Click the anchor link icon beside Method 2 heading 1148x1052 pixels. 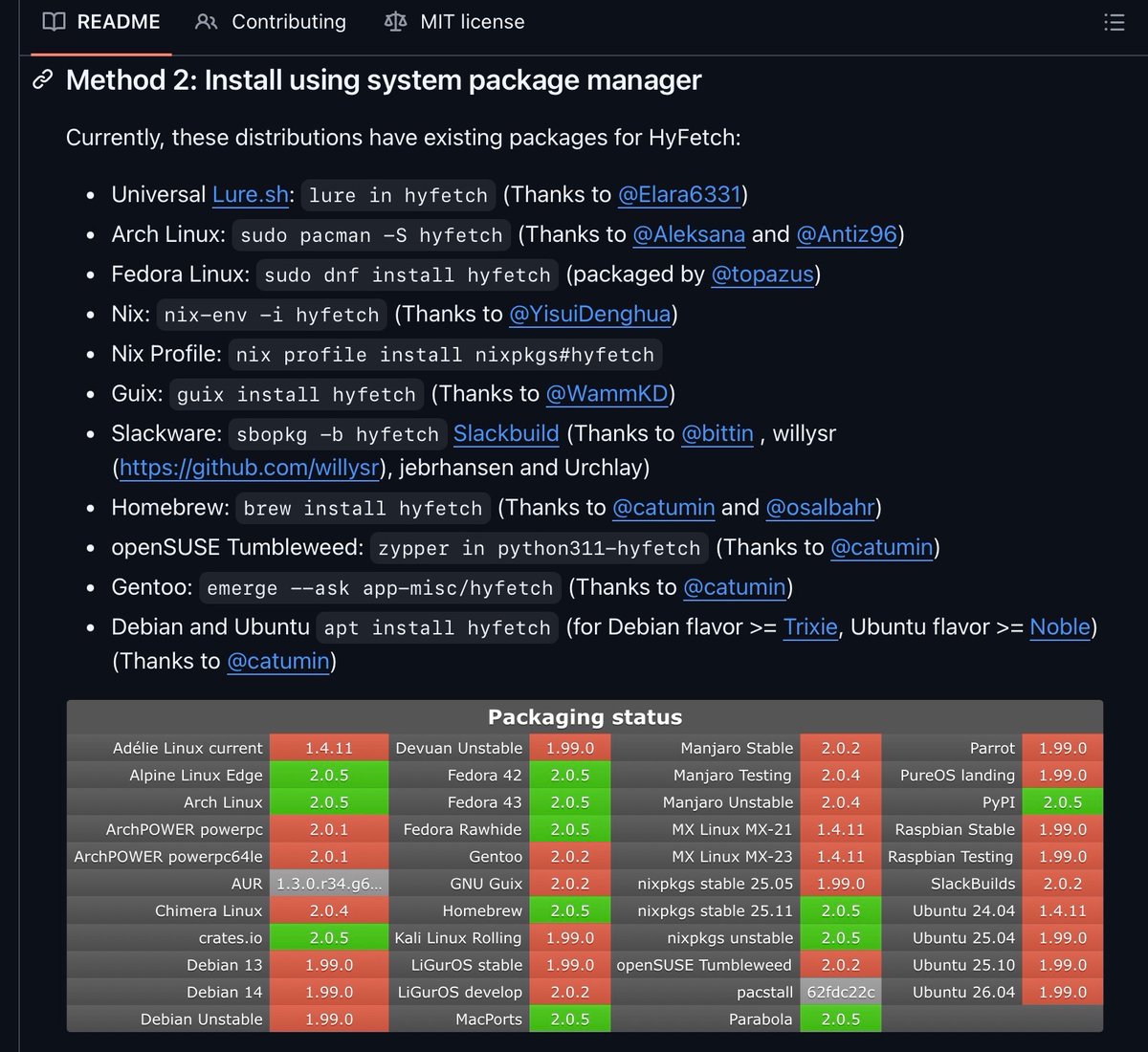pos(42,79)
